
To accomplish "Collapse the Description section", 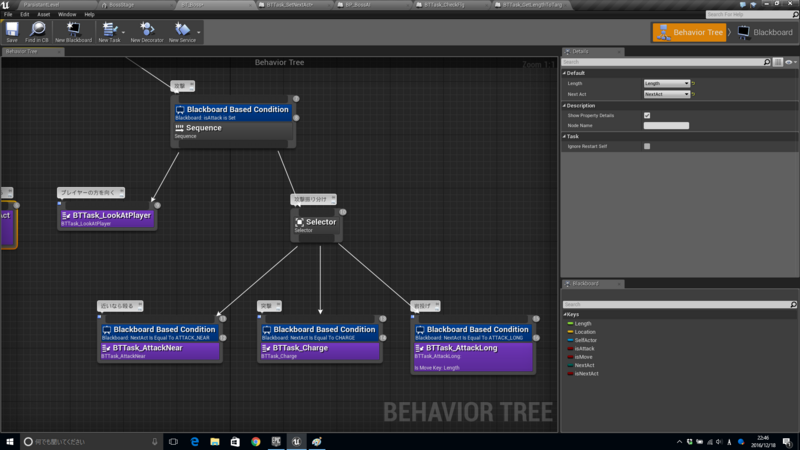I will click(564, 106).
